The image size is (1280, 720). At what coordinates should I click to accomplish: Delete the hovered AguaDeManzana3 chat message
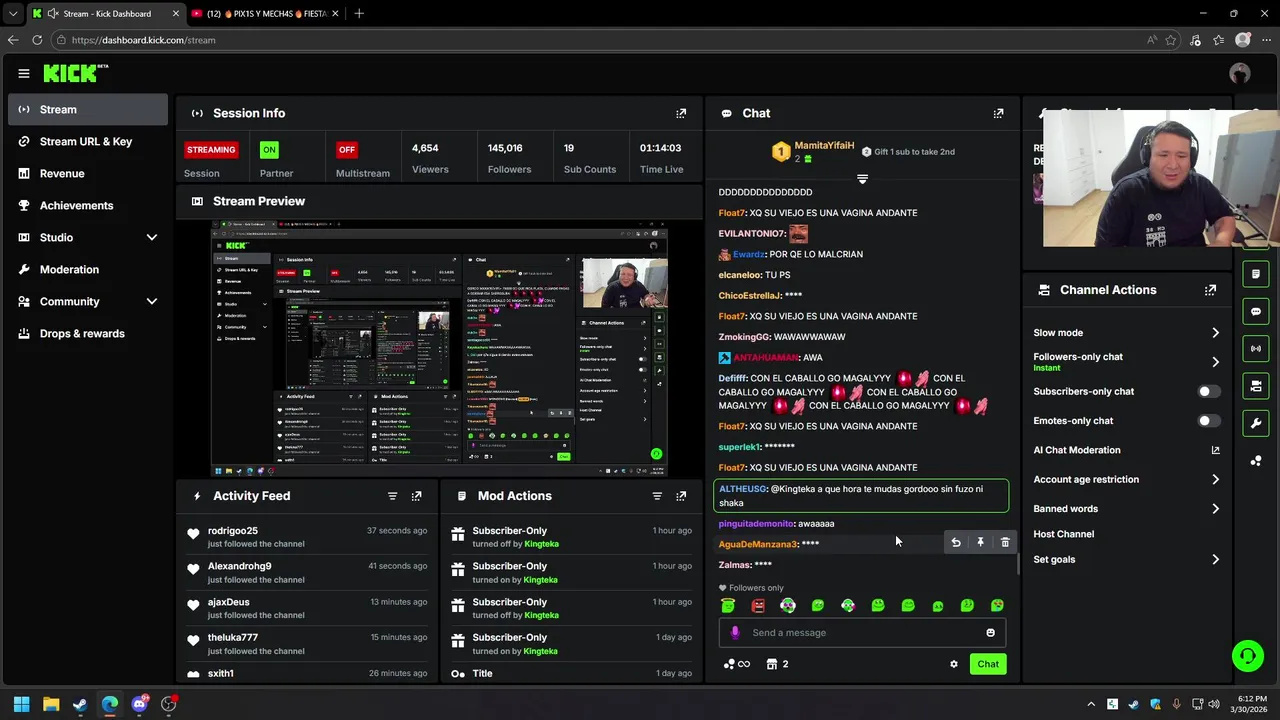pos(1005,542)
